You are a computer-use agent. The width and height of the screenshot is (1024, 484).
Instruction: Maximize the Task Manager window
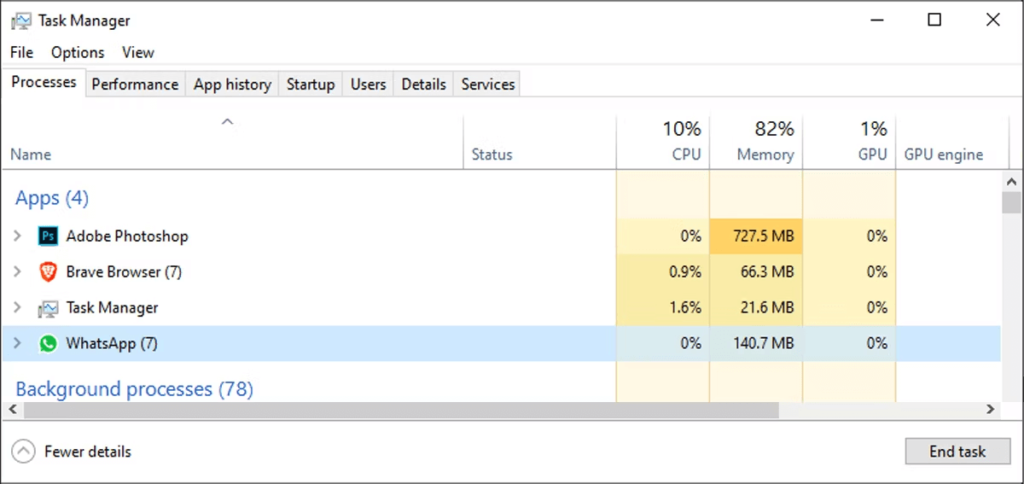(x=935, y=20)
